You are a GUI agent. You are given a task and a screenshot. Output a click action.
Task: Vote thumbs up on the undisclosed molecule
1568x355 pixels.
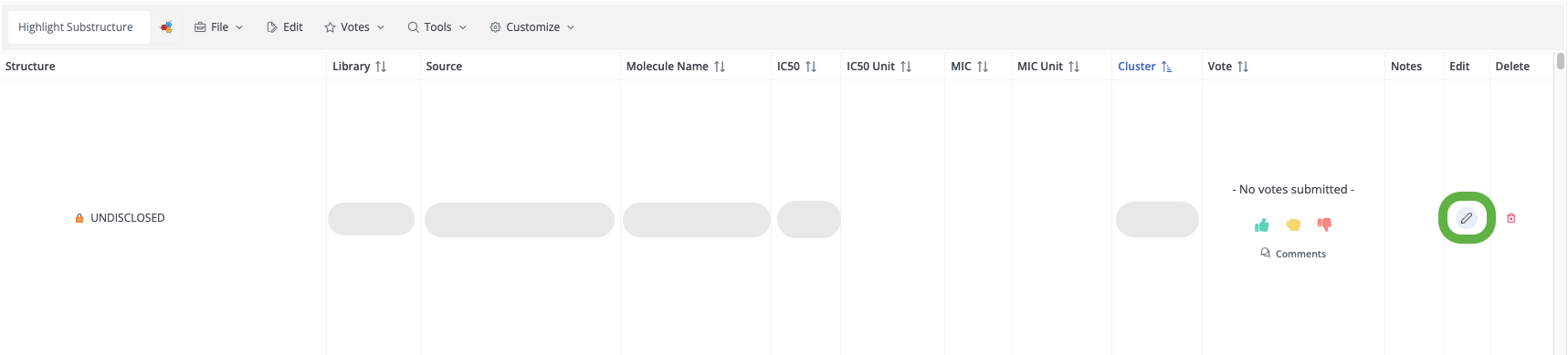point(1262,224)
